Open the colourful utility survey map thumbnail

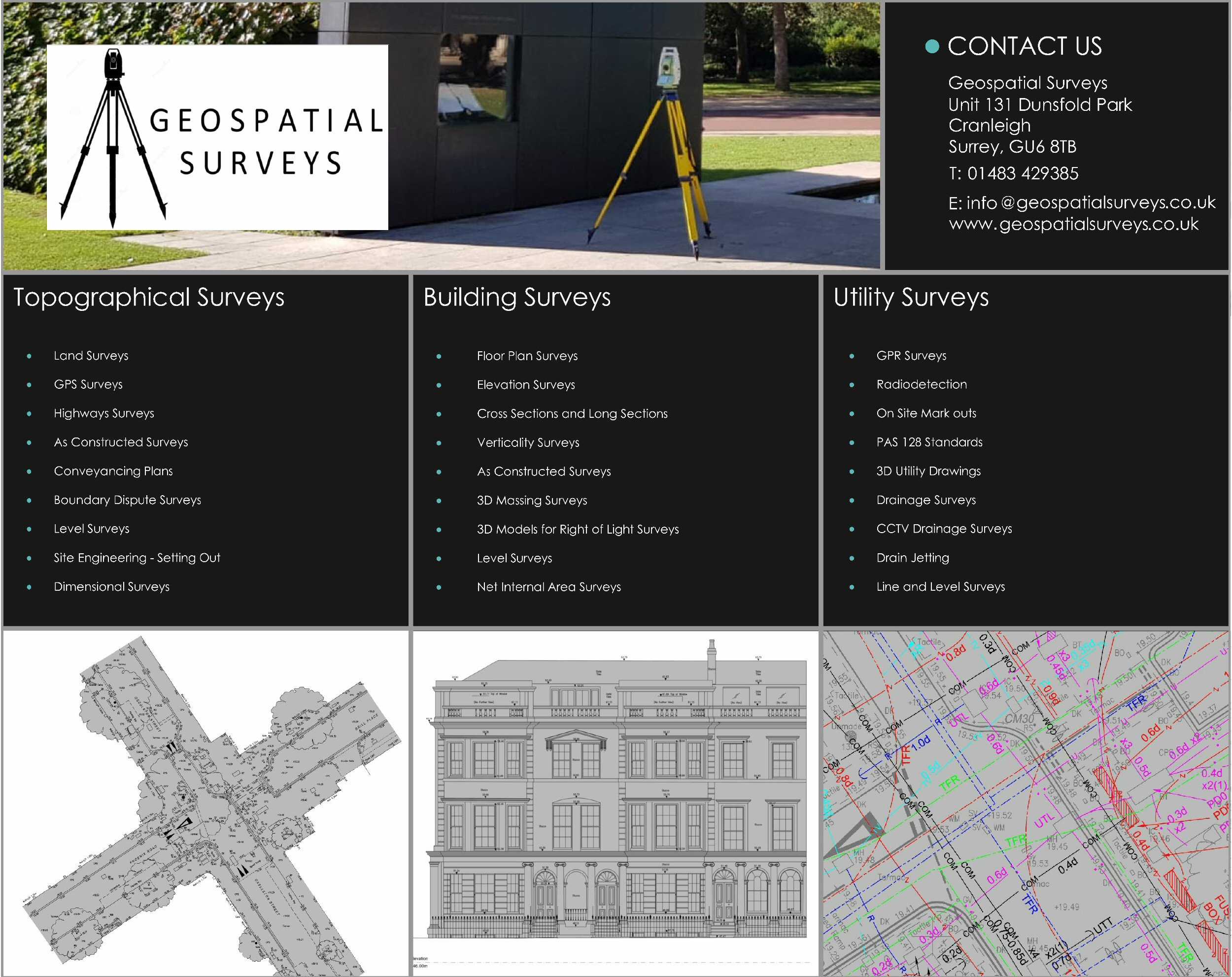pos(1026,803)
